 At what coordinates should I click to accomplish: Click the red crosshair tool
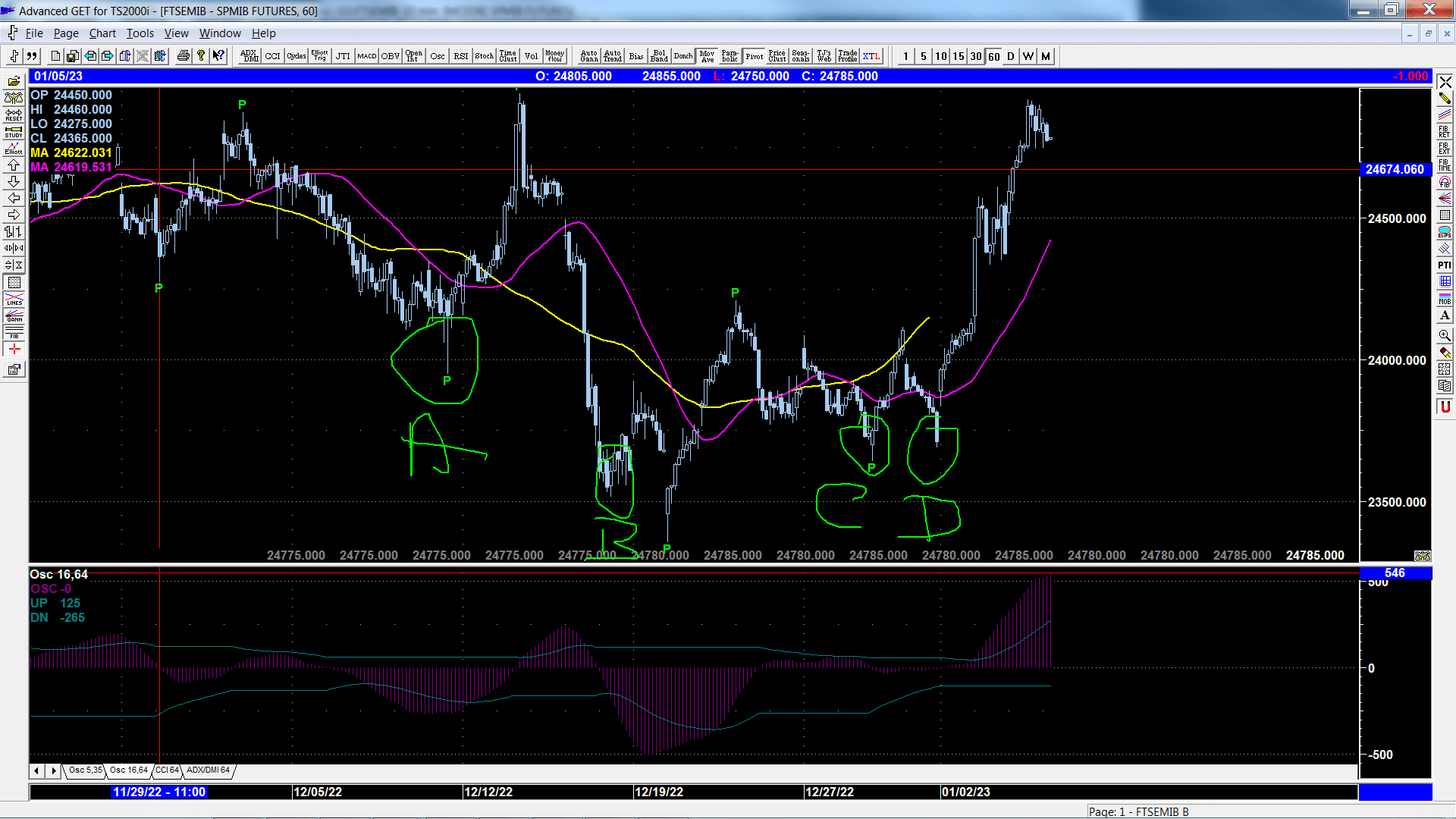coord(14,349)
